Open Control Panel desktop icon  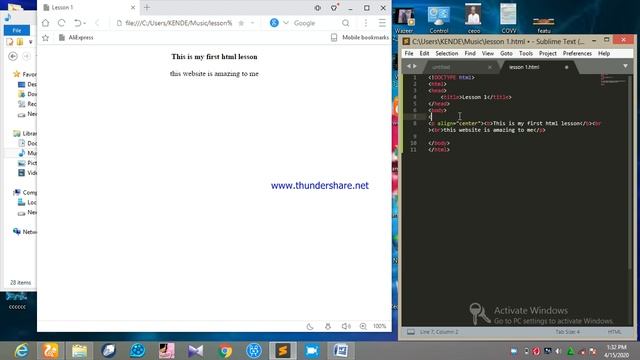pyautogui.click(x=439, y=19)
